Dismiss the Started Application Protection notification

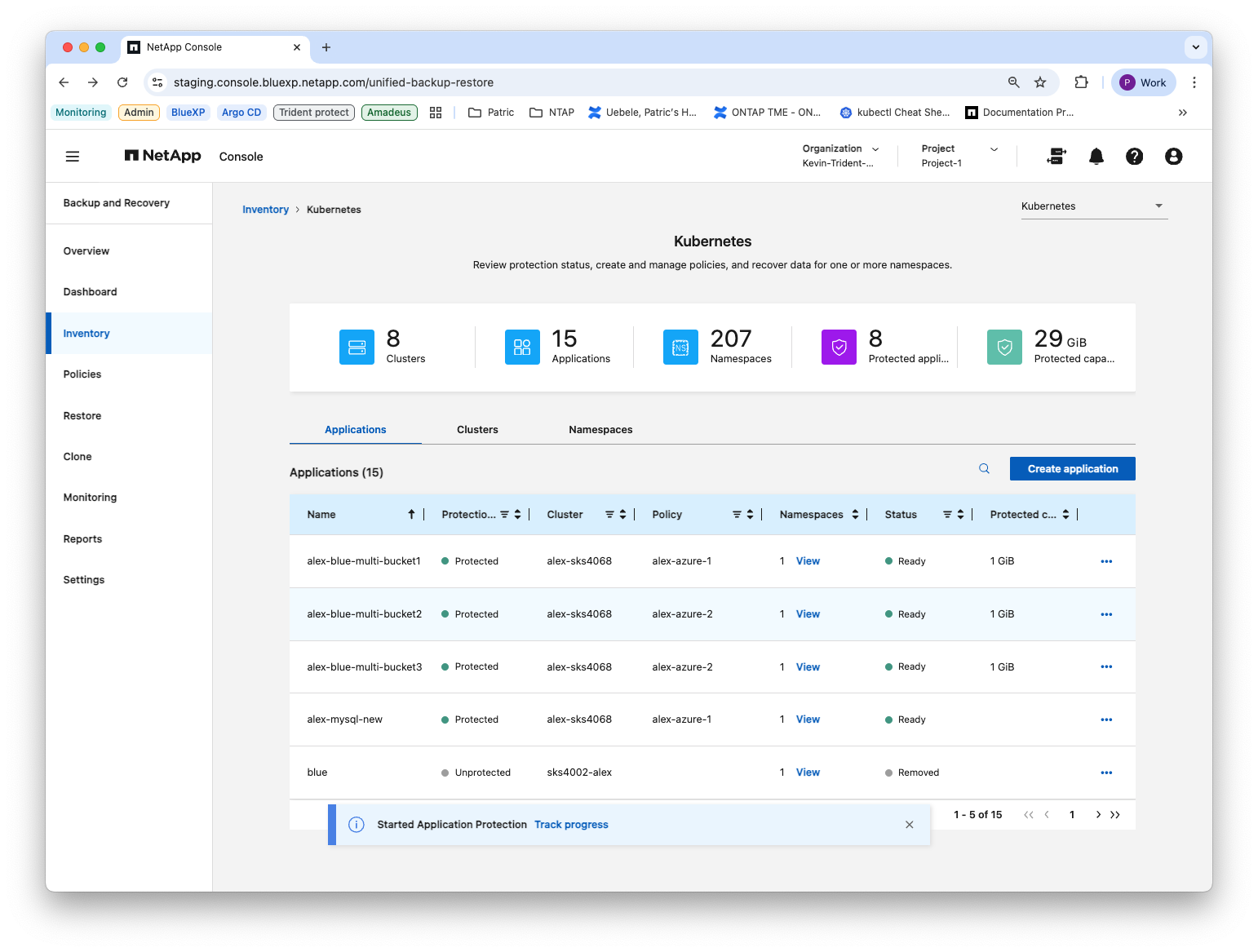click(x=910, y=825)
